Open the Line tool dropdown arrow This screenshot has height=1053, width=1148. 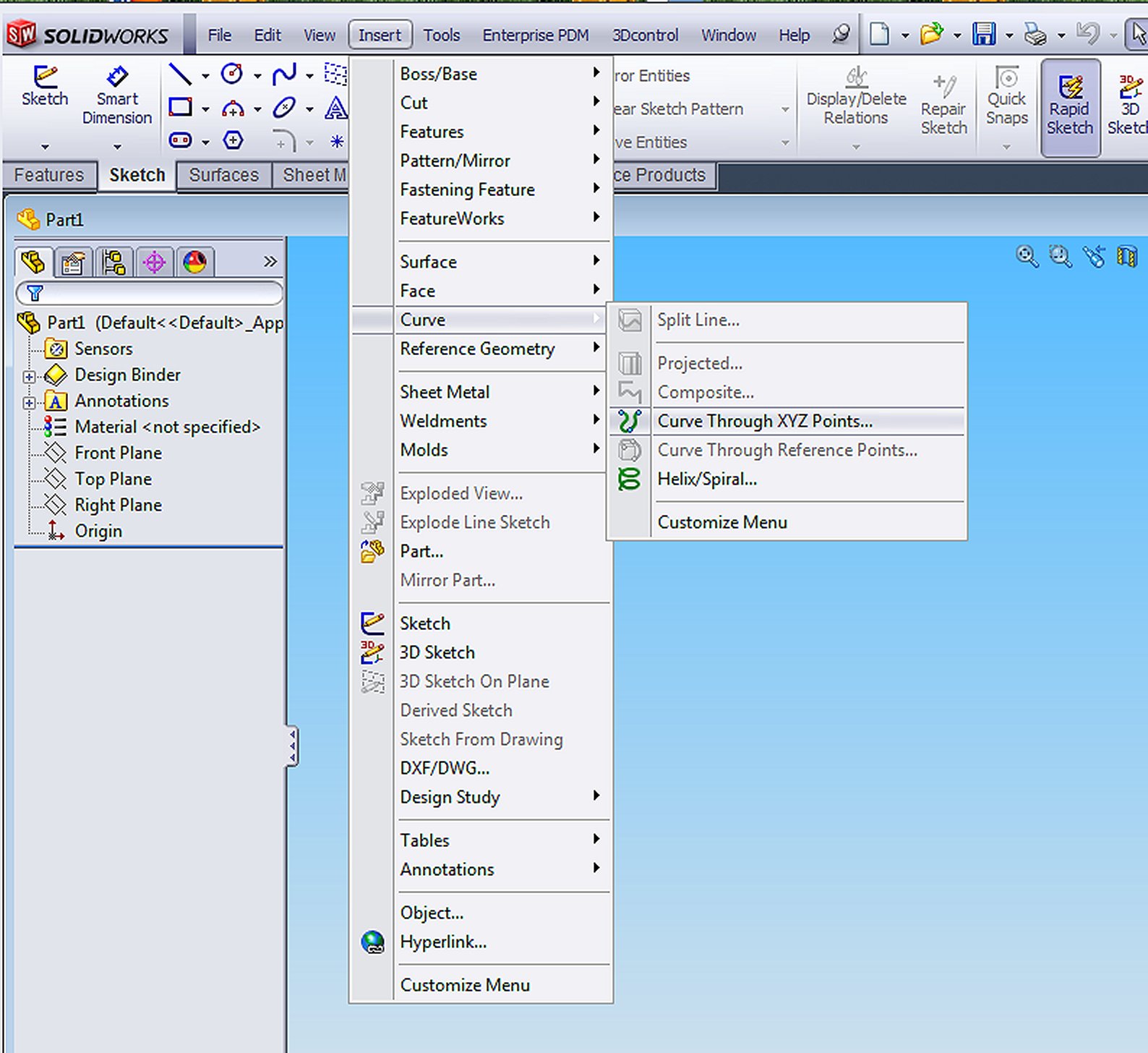[205, 76]
